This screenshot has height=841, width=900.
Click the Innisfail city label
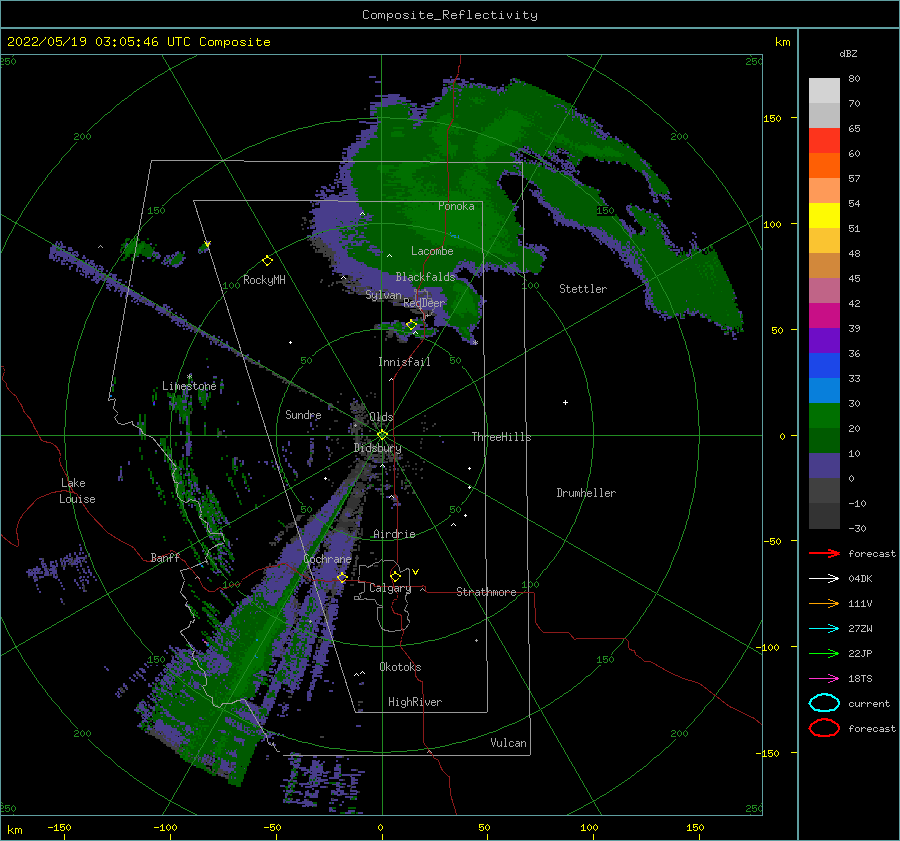pyautogui.click(x=404, y=362)
